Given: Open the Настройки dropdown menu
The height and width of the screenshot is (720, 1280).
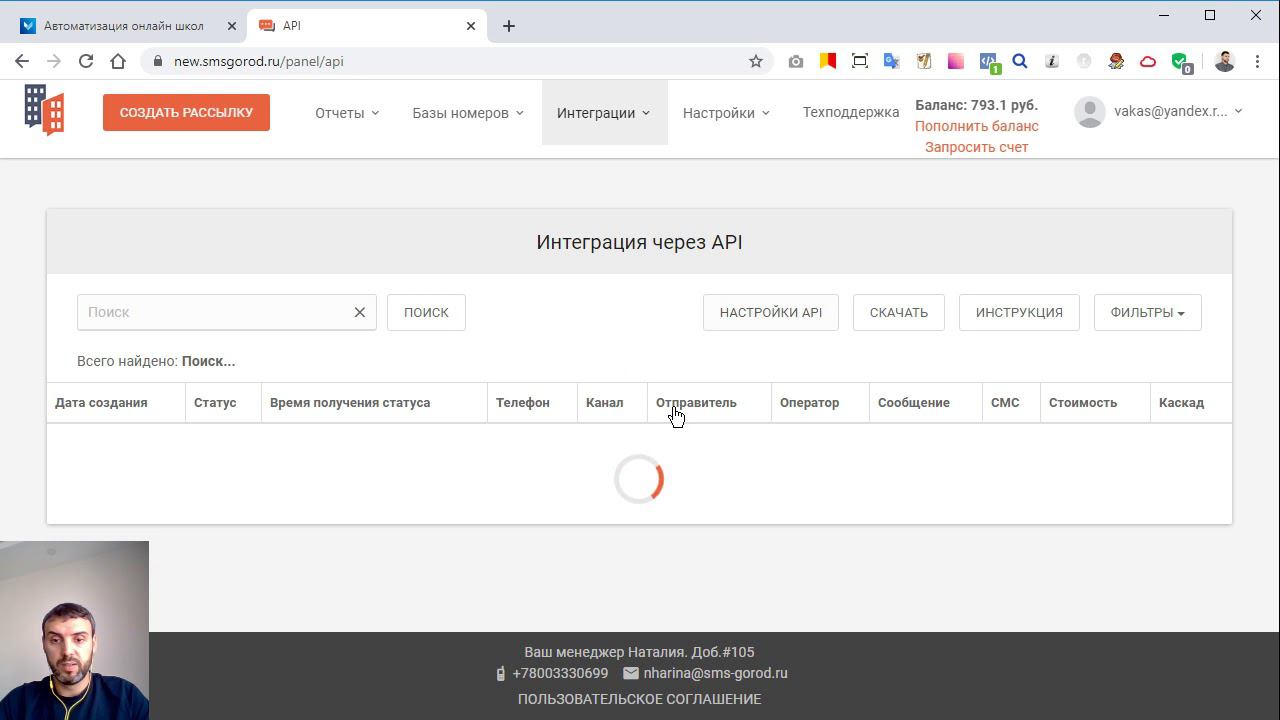Looking at the screenshot, I should point(726,113).
